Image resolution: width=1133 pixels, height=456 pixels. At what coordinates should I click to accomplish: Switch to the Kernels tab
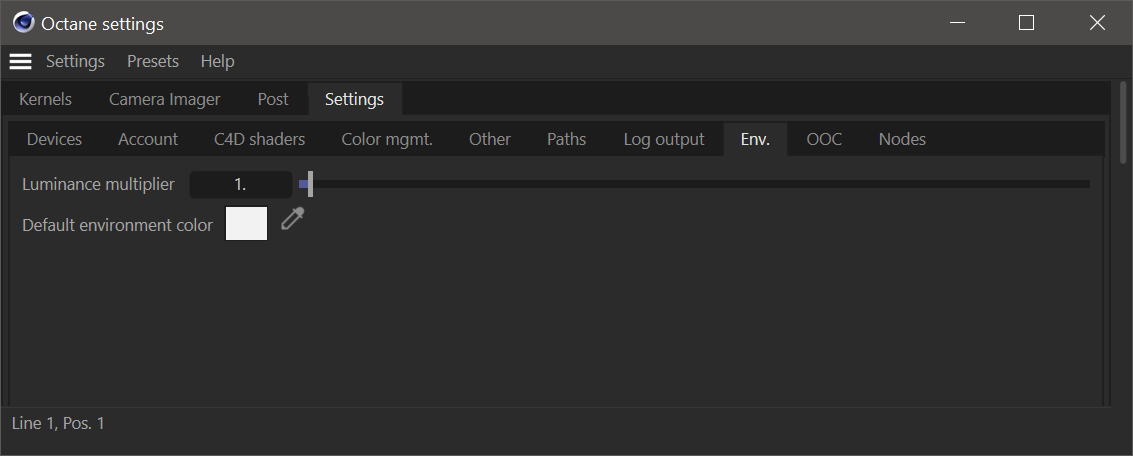point(45,100)
